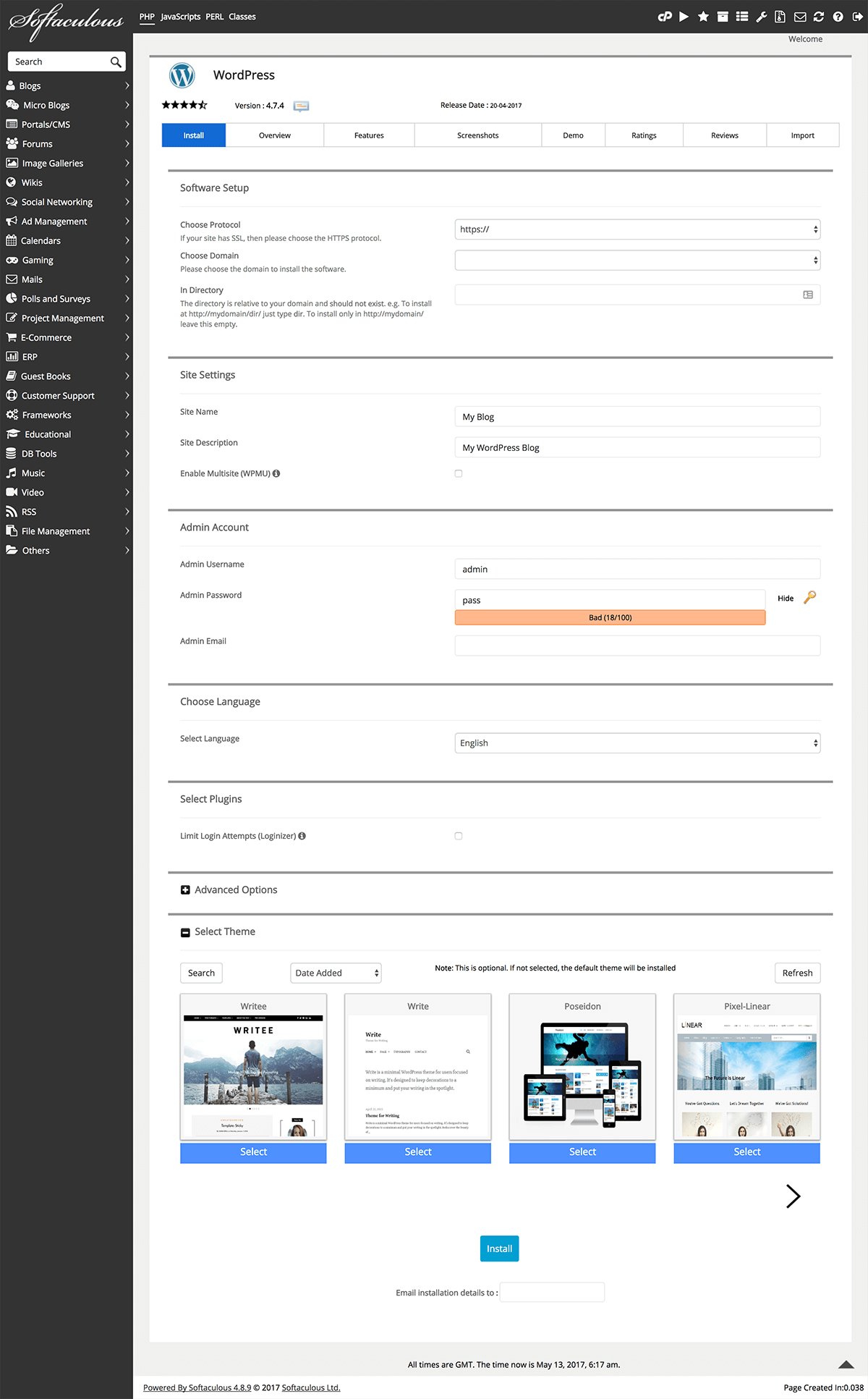Screen dimensions: 868x1399
Task: Click the play (demos) icon in the top bar
Action: point(684,17)
